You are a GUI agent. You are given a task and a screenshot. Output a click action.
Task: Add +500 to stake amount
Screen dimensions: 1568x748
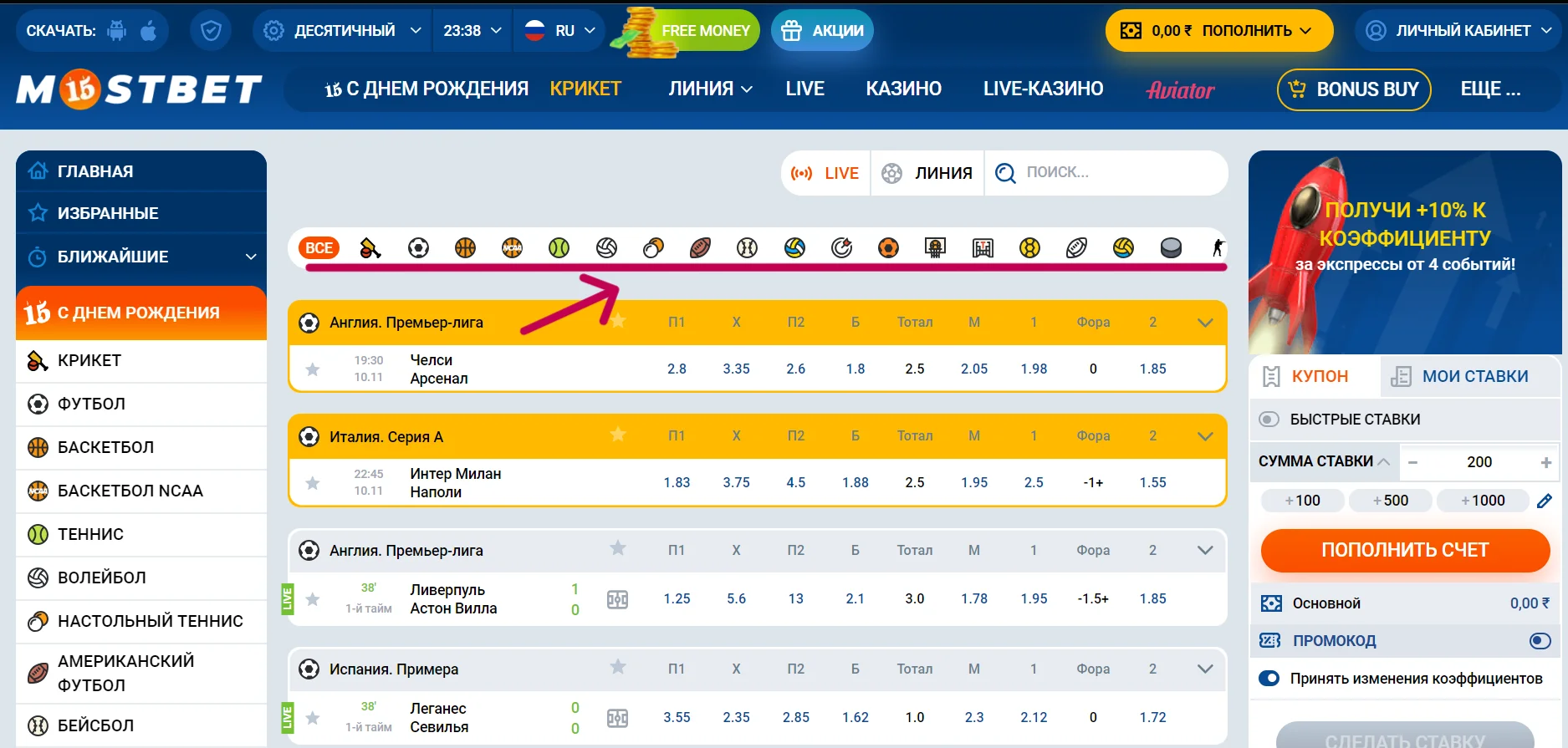[x=1390, y=501]
